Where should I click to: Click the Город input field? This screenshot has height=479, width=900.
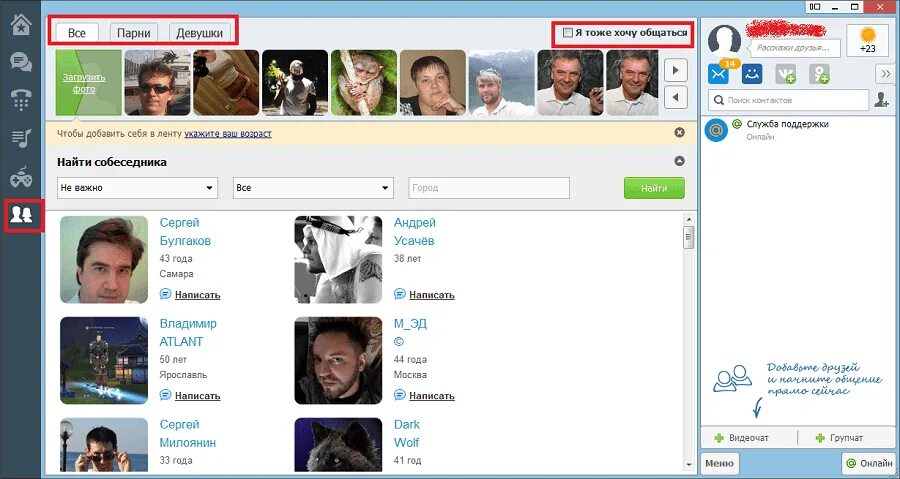pos(489,188)
